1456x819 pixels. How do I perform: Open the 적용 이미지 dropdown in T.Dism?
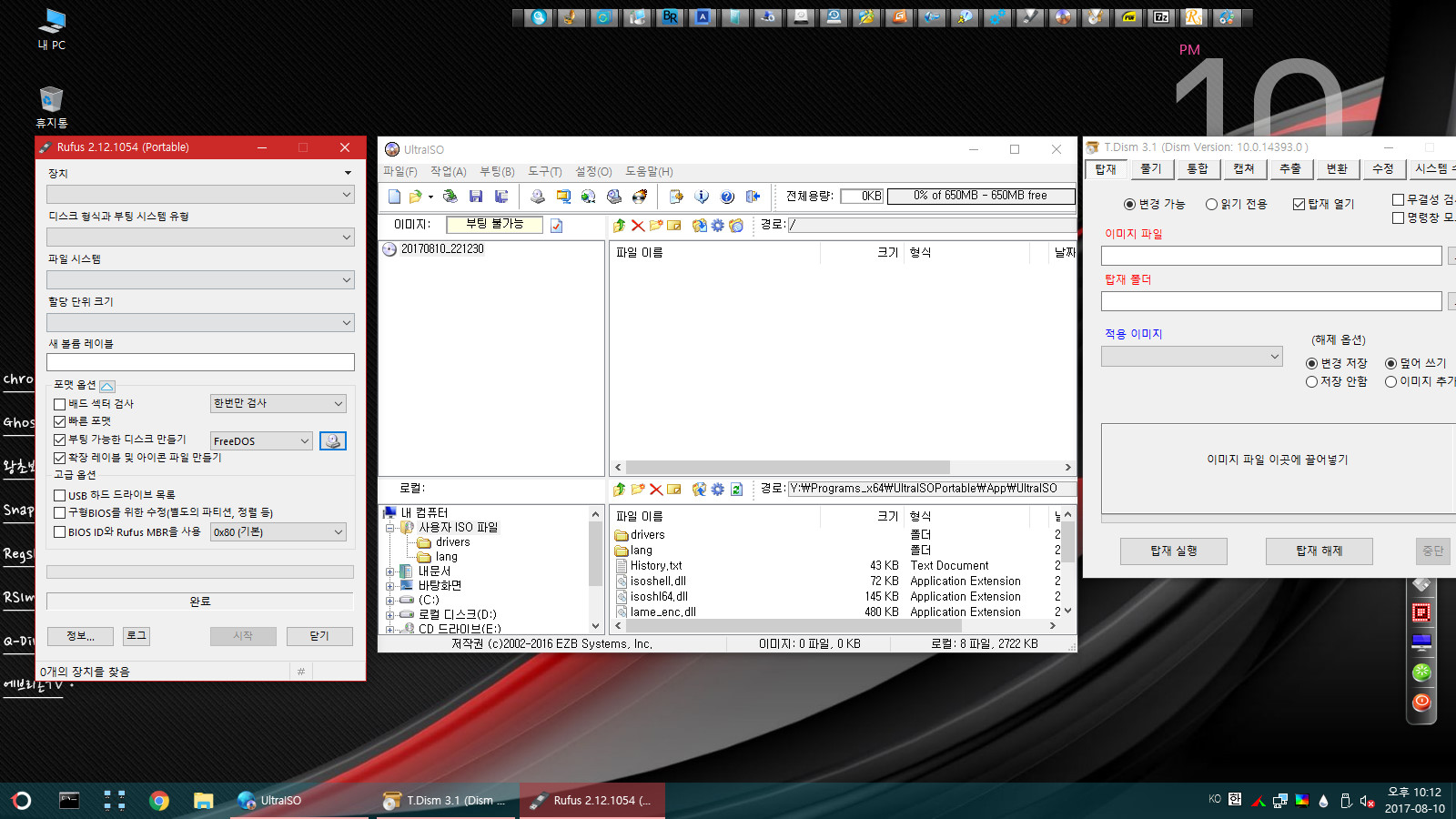tap(1192, 357)
